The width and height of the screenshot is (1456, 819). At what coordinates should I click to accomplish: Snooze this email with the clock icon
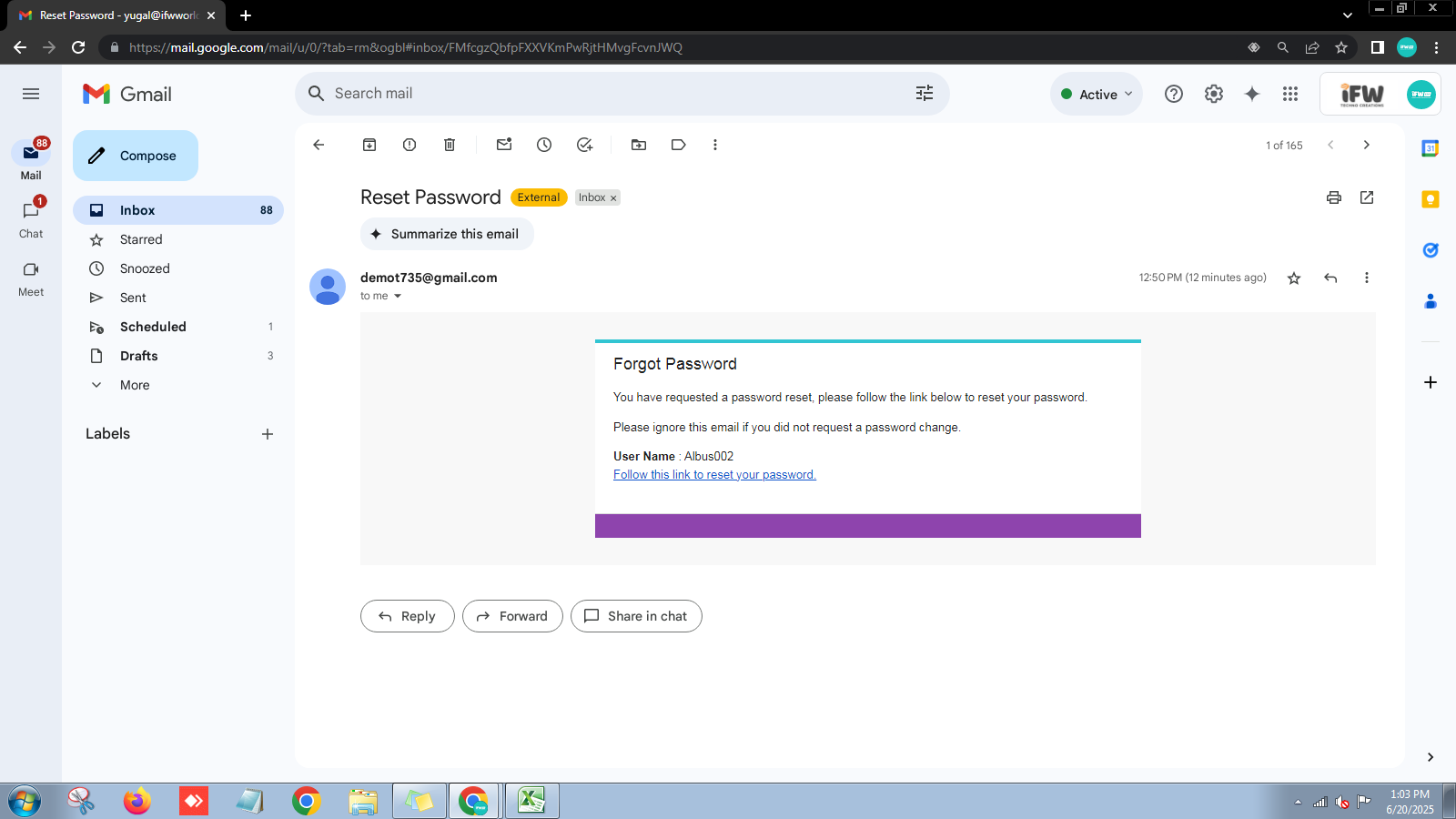(x=544, y=145)
